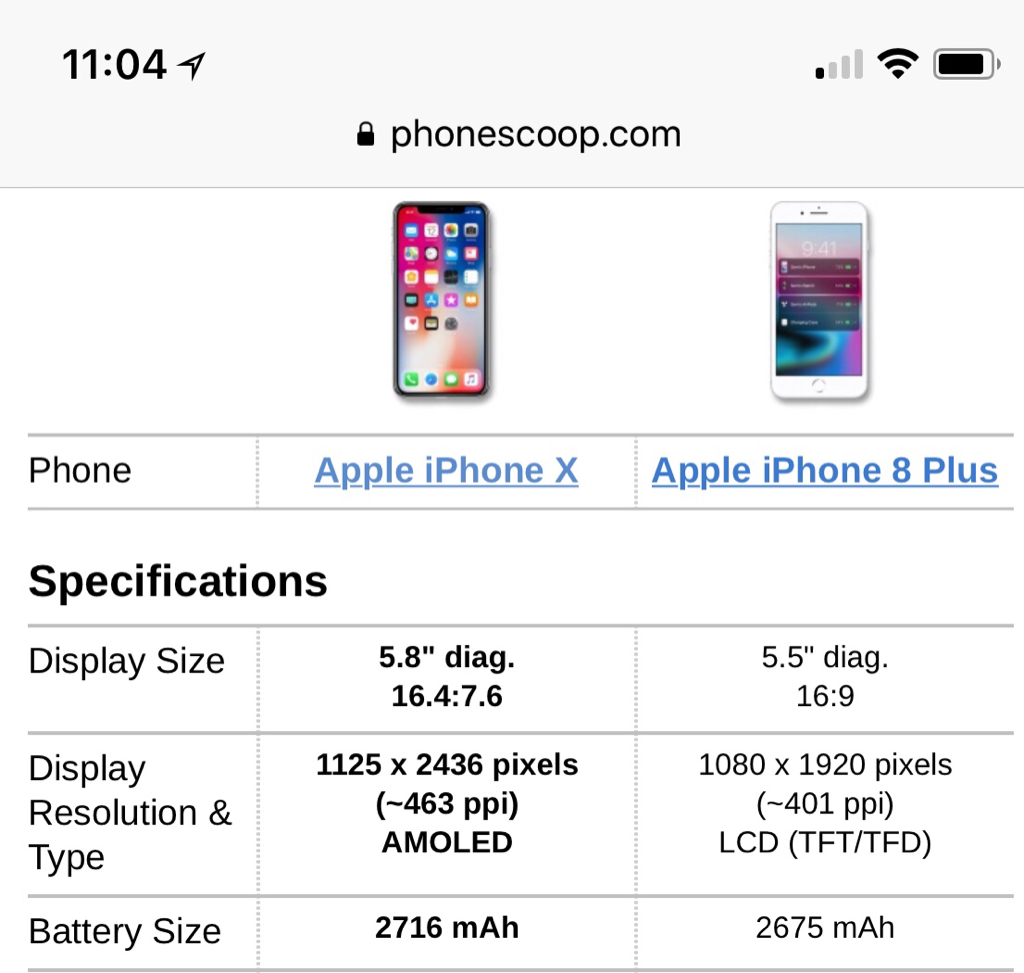1024x973 pixels.
Task: Select the Specifications heading
Action: point(178,581)
